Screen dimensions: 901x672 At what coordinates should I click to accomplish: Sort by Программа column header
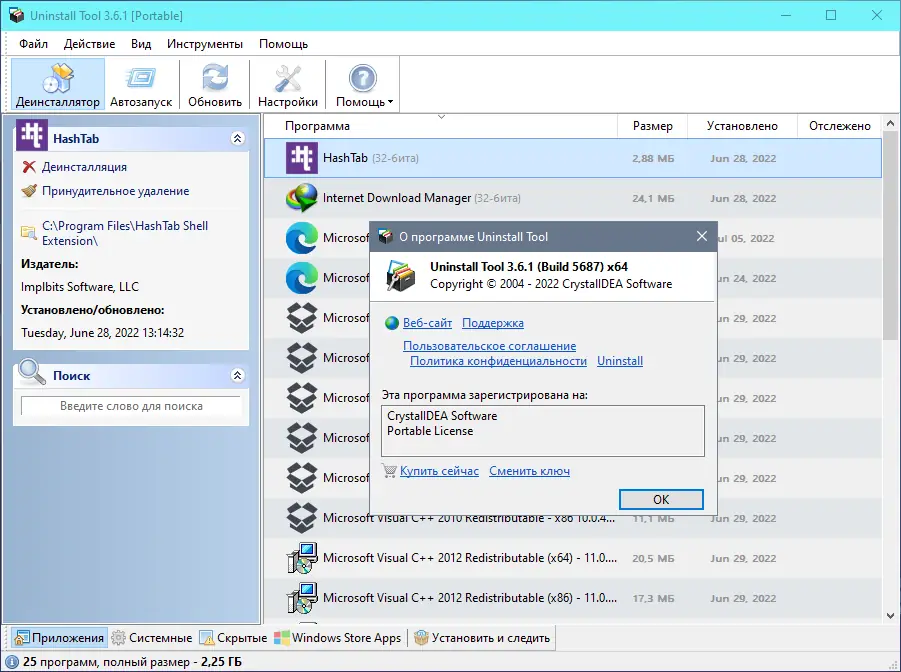(441, 126)
